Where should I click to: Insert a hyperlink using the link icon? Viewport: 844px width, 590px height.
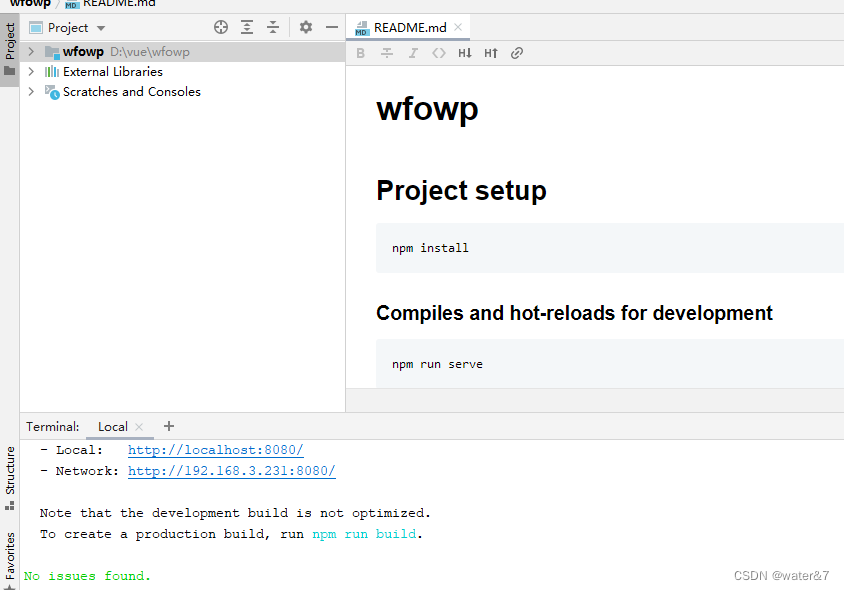coord(517,52)
